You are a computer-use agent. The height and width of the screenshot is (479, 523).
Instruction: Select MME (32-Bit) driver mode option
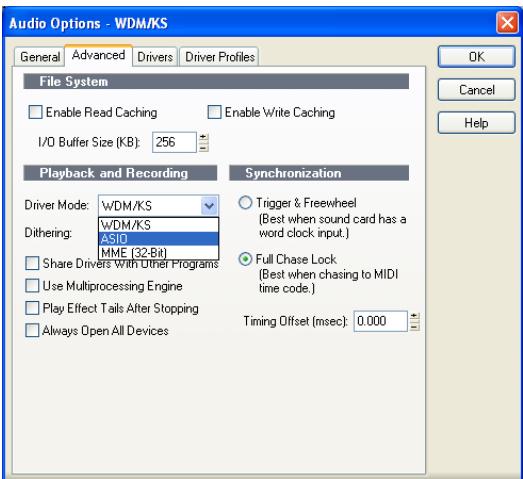coord(158,253)
